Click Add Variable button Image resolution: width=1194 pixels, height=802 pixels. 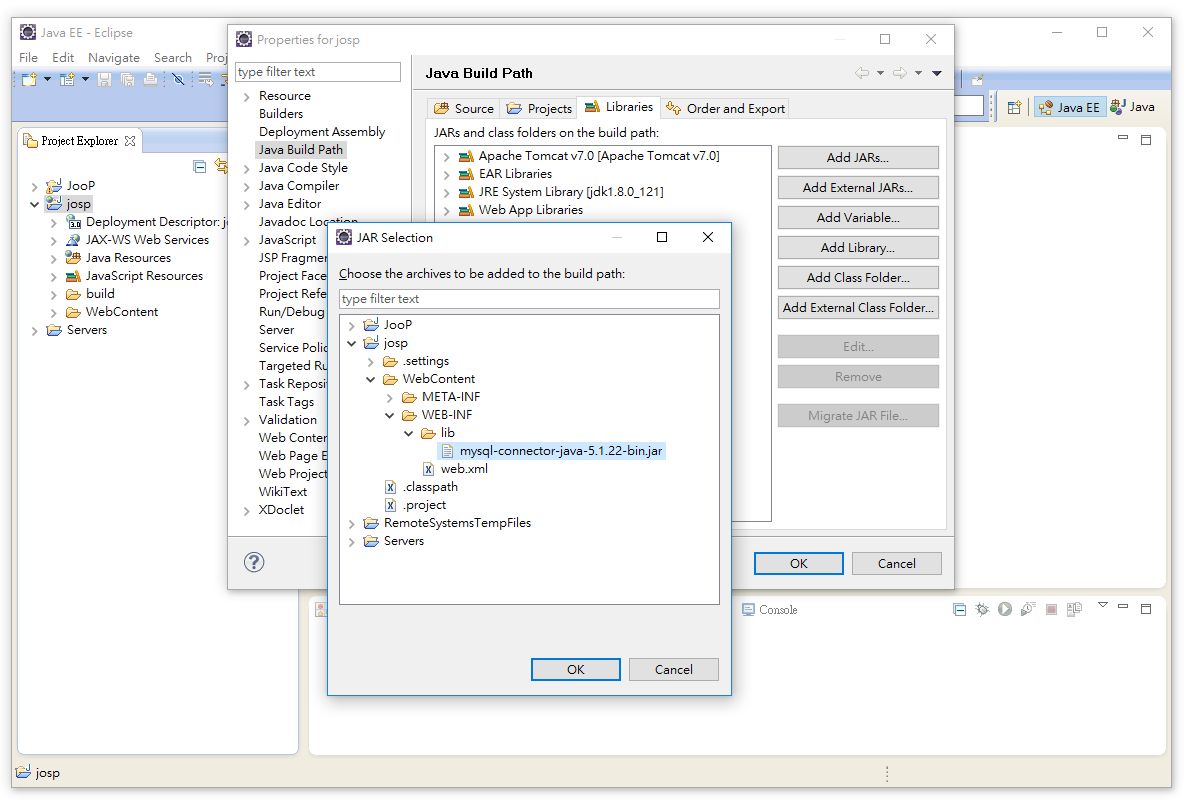[858, 218]
